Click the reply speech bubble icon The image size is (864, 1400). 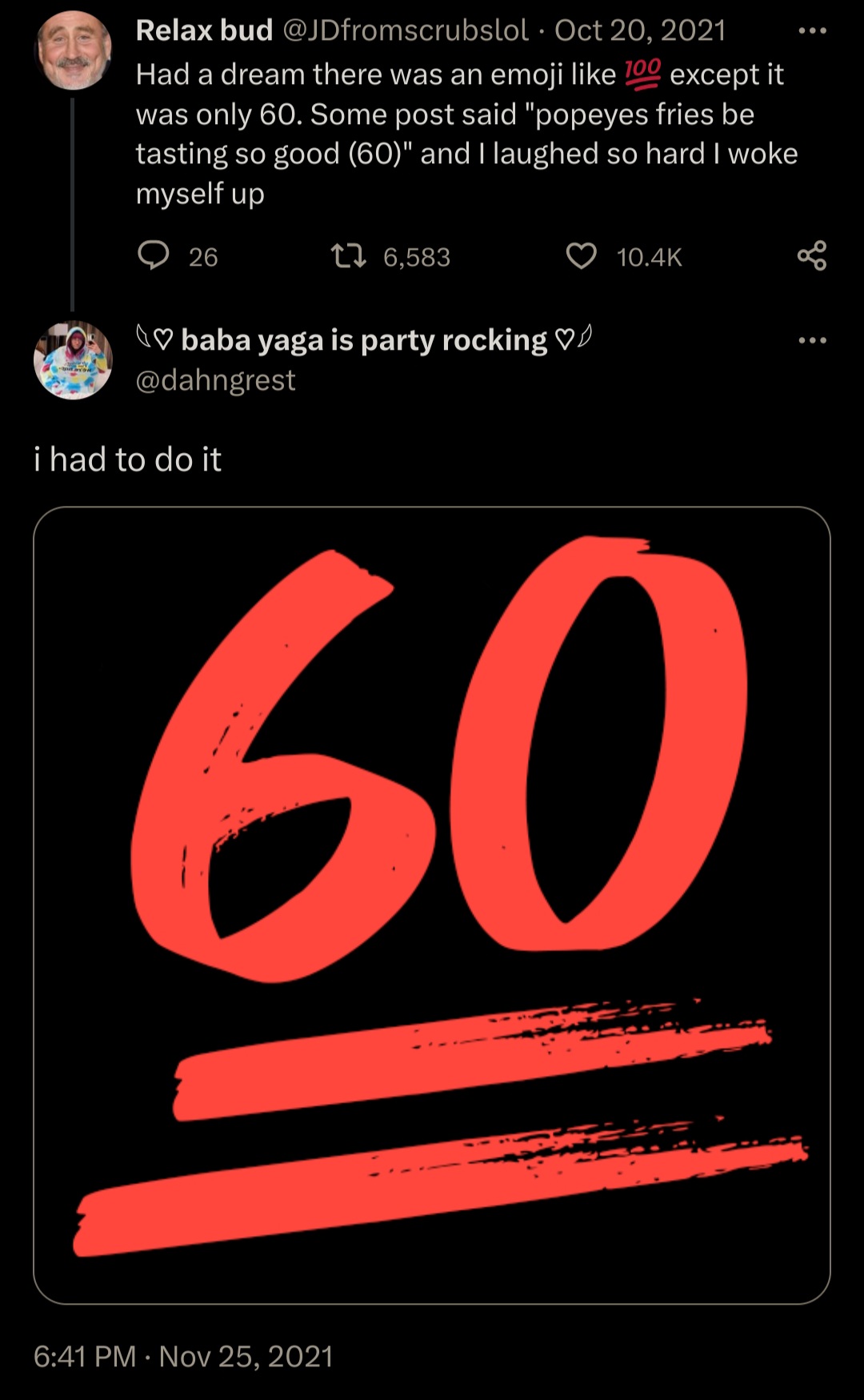coord(154,255)
